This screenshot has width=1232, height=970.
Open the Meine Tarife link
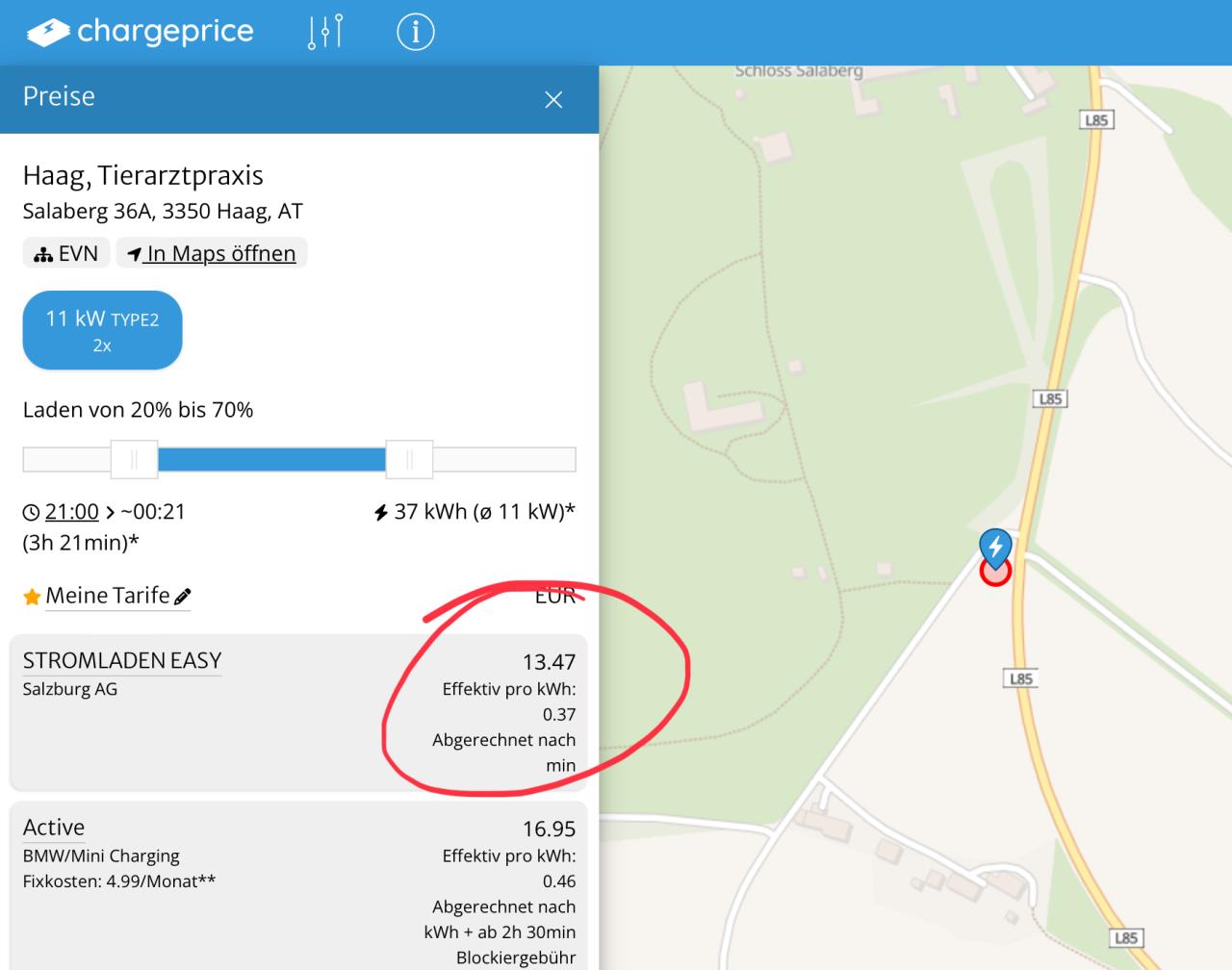pyautogui.click(x=108, y=596)
